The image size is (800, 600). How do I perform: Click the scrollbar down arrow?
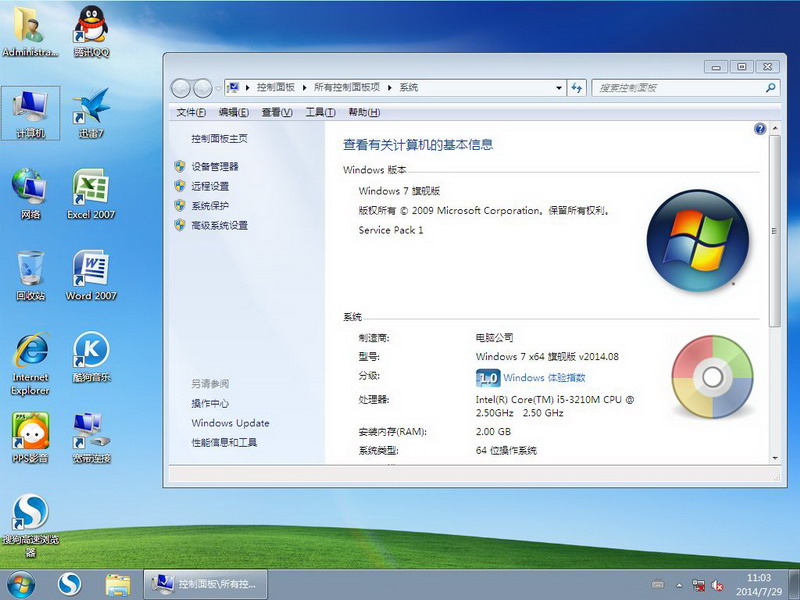pyautogui.click(x=774, y=458)
